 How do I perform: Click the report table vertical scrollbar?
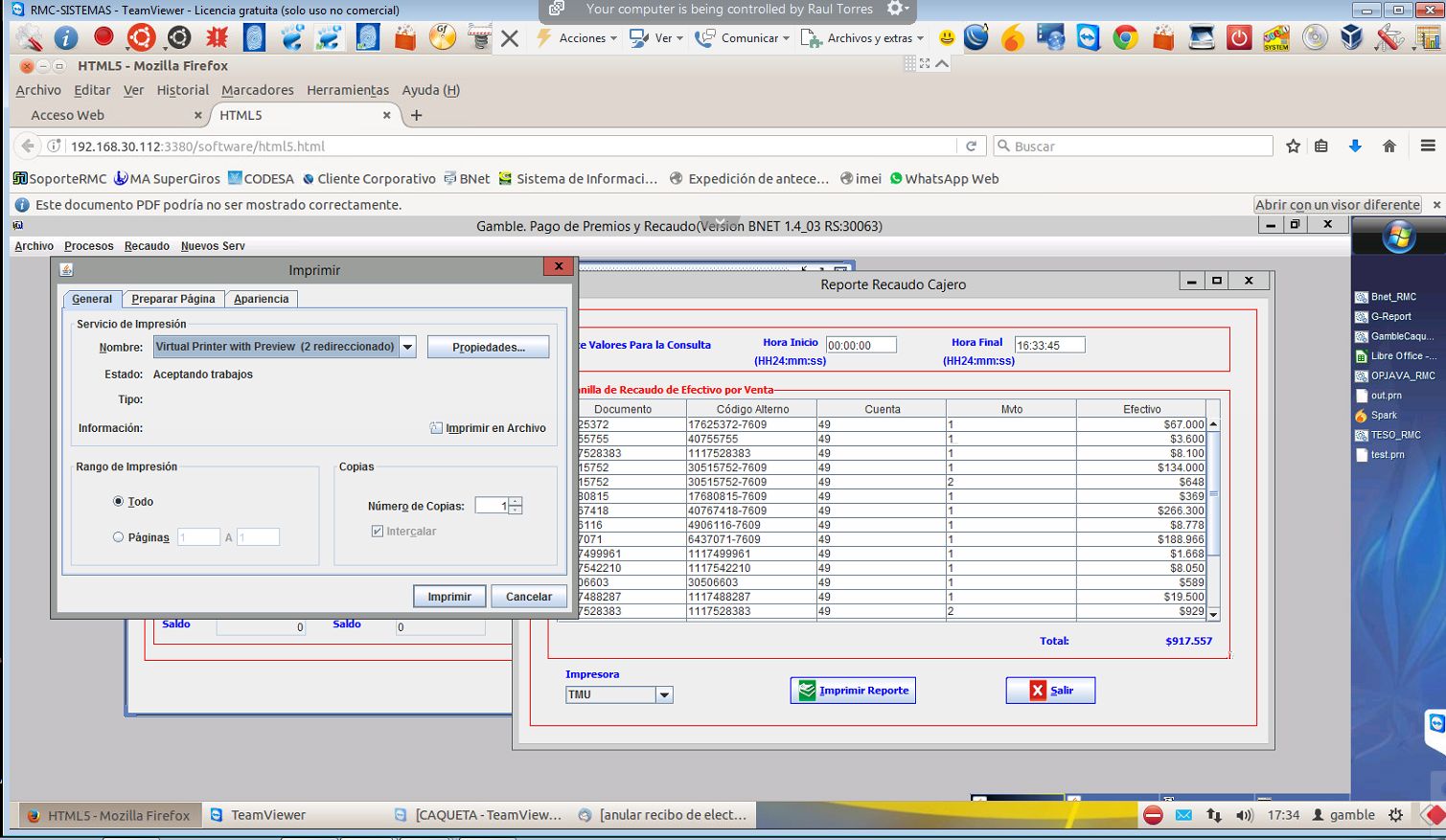(x=1213, y=493)
